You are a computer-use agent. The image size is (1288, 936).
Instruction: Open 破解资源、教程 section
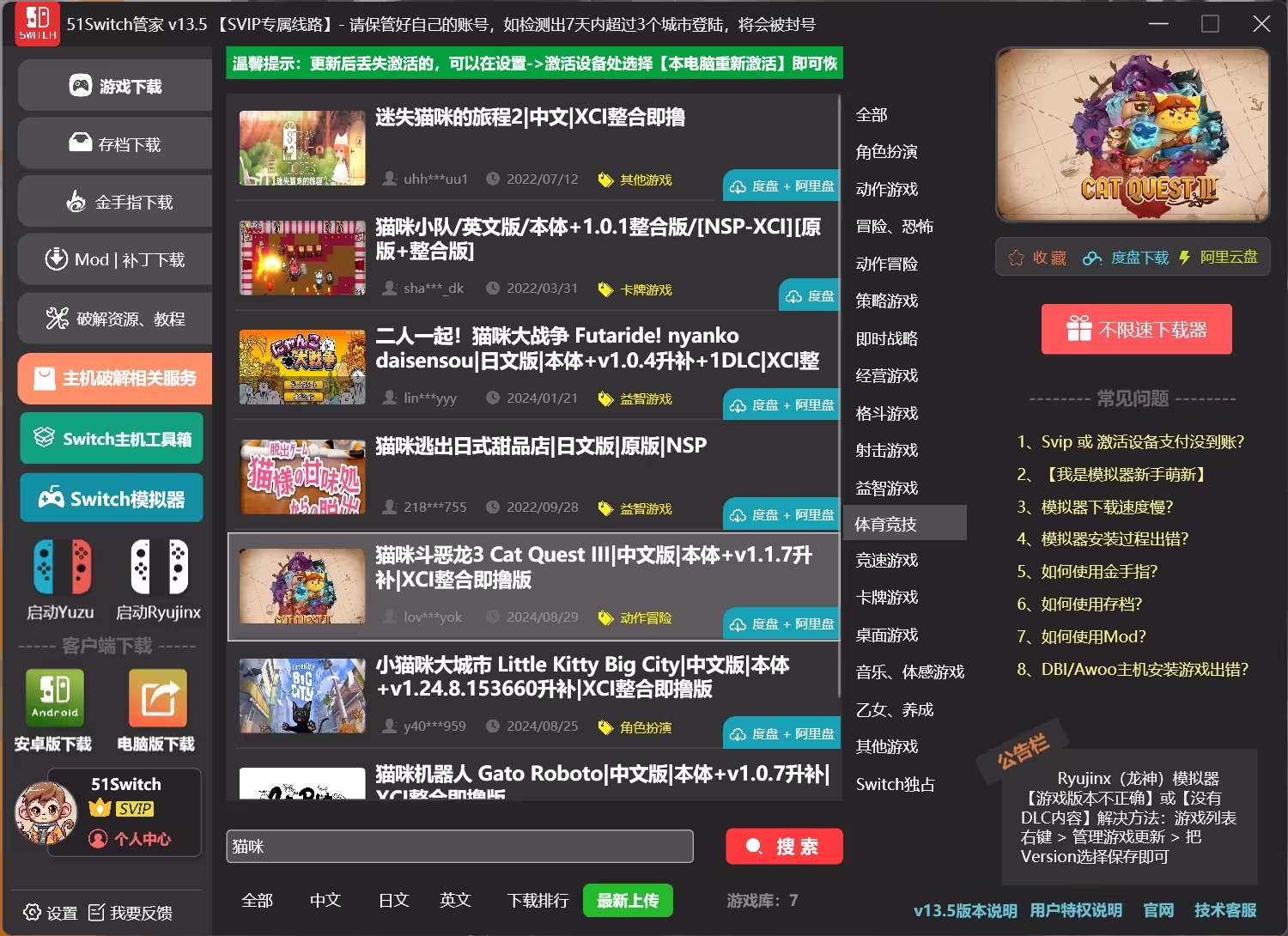click(115, 319)
